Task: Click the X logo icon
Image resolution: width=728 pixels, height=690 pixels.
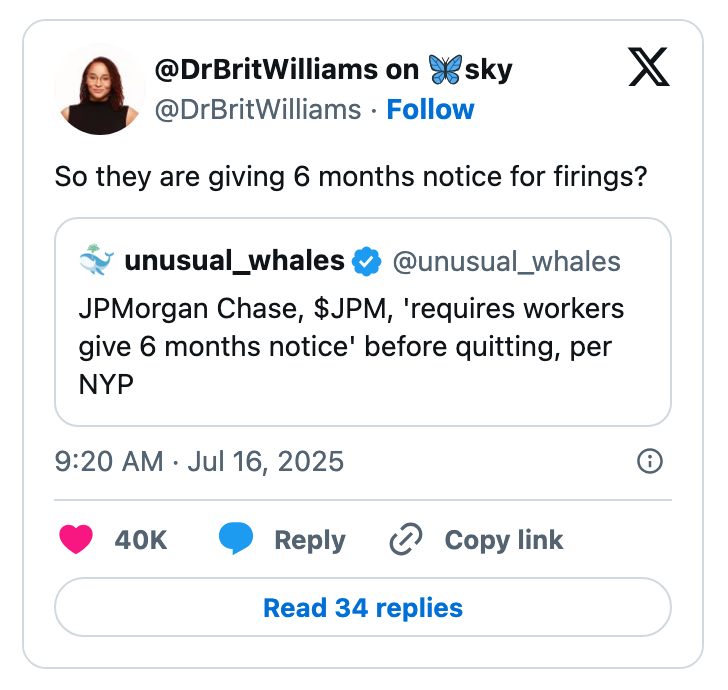Action: pyautogui.click(x=648, y=68)
